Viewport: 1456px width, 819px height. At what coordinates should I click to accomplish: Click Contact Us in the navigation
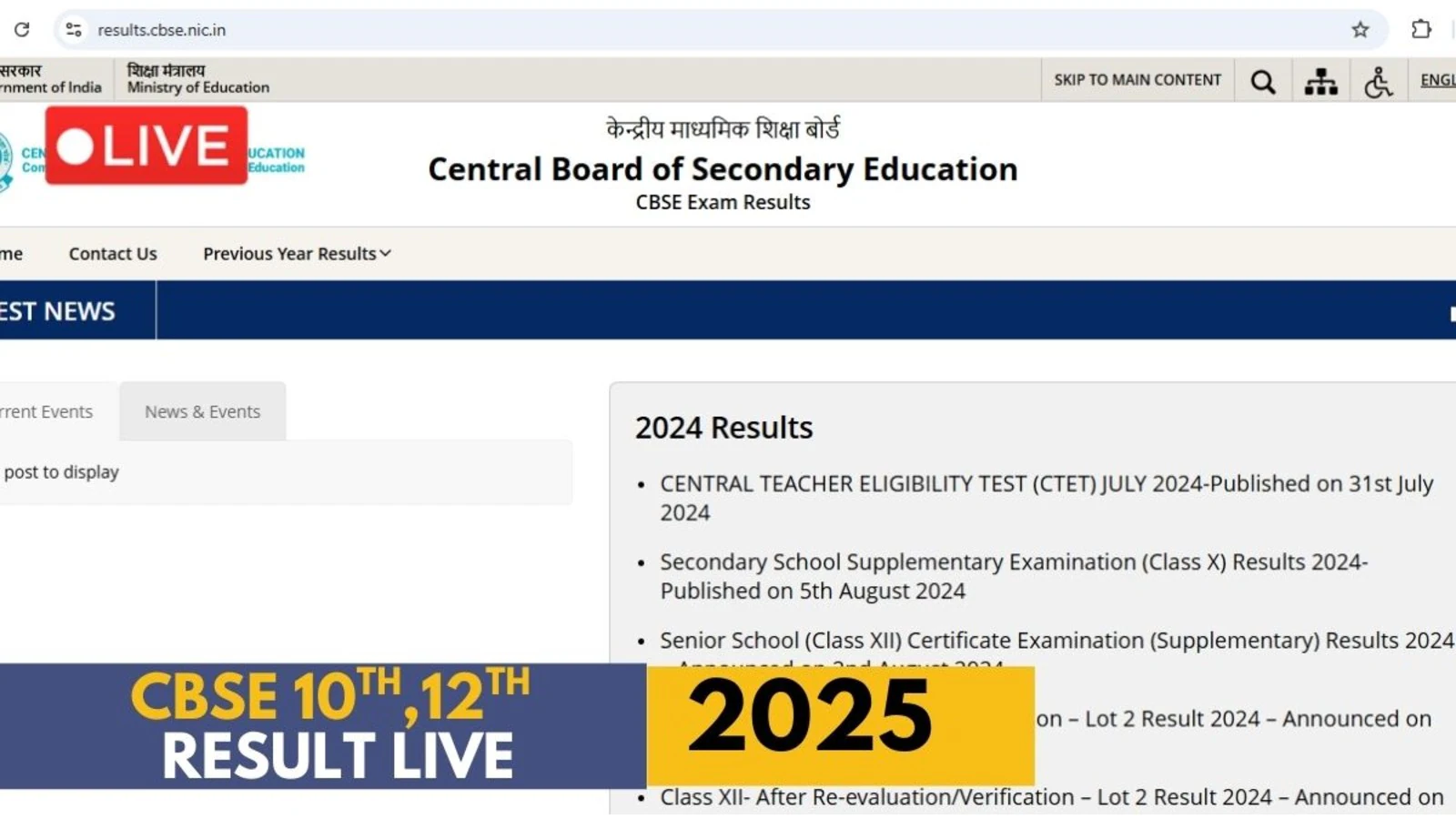(x=112, y=253)
